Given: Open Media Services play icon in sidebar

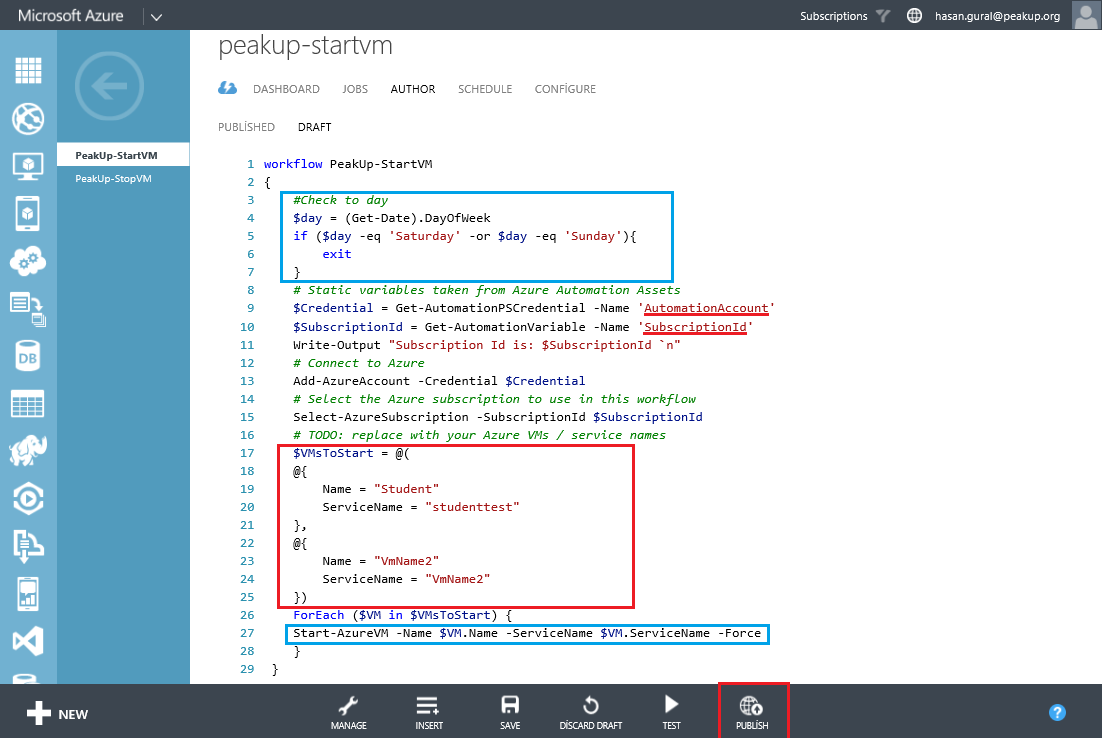Looking at the screenshot, I should pos(28,496).
